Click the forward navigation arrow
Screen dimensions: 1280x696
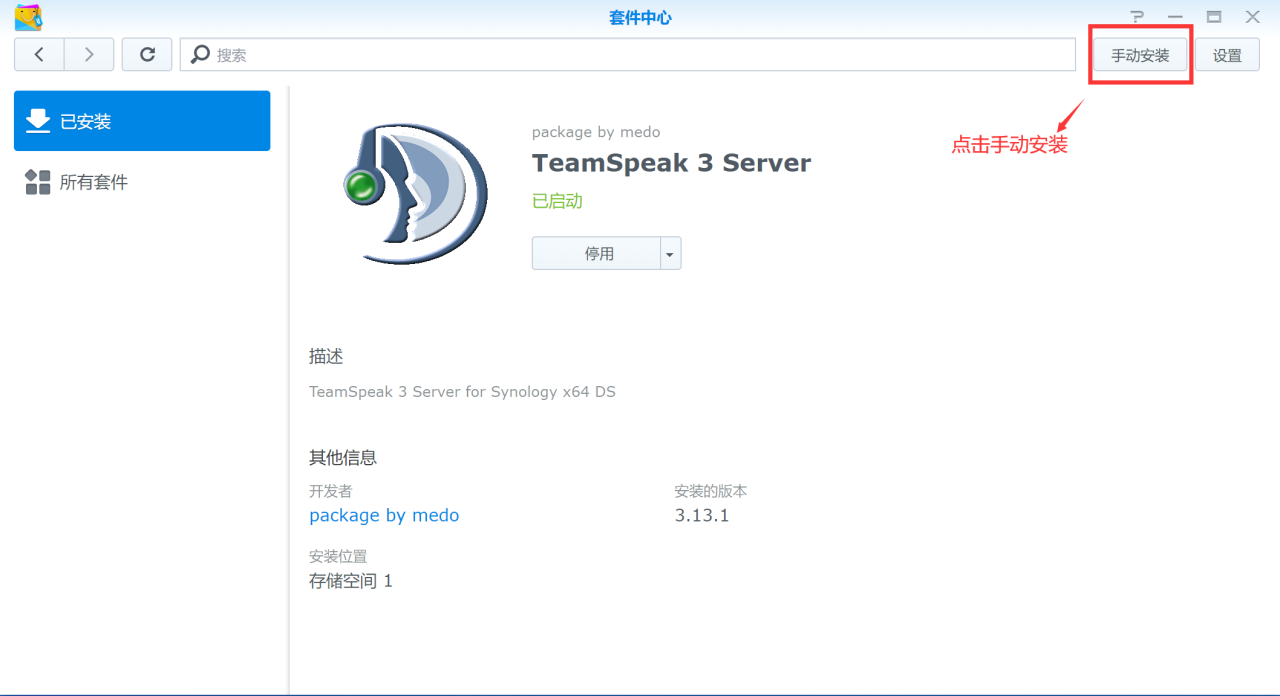(x=88, y=54)
